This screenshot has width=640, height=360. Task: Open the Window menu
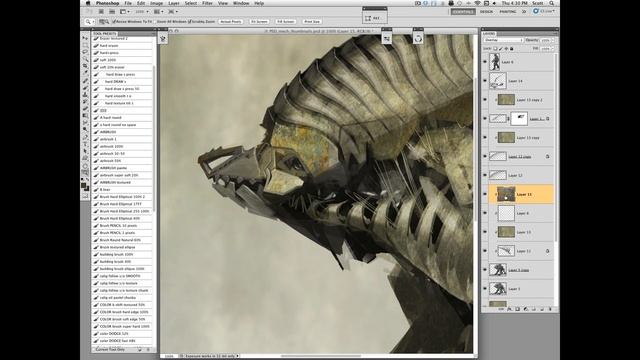pyautogui.click(x=241, y=3)
